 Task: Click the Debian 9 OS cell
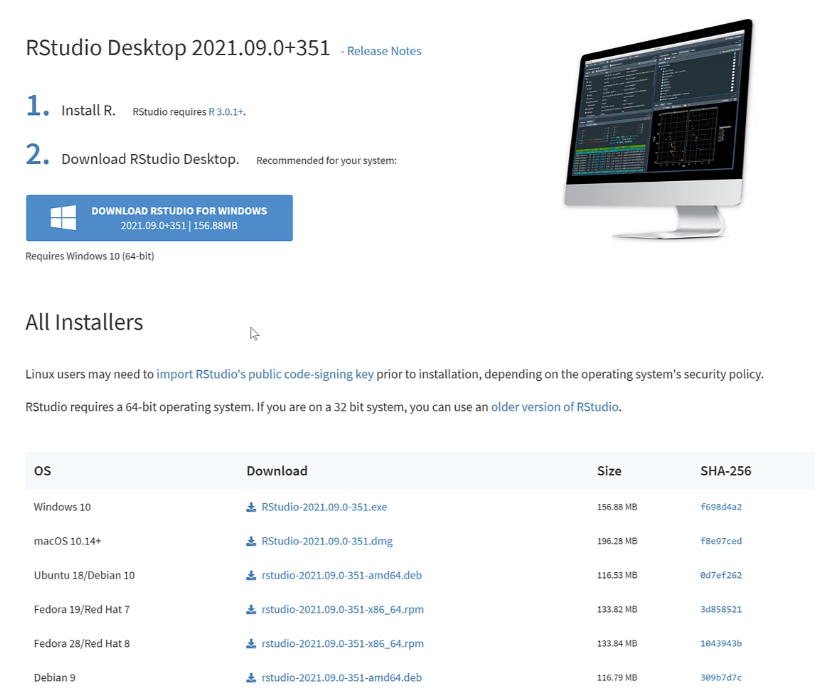click(x=55, y=678)
